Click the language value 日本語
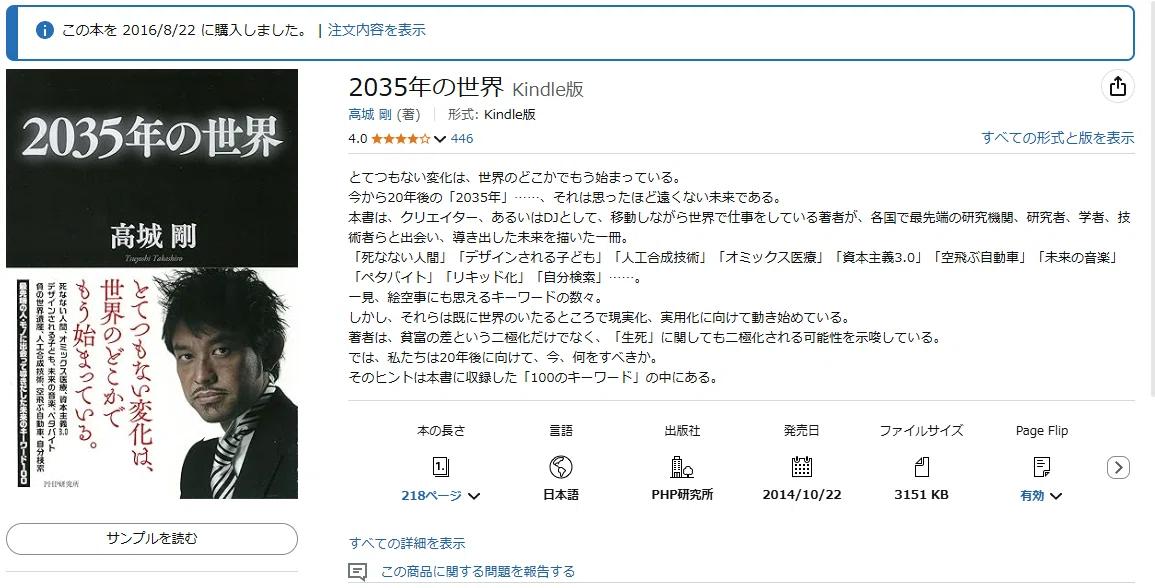Image resolution: width=1155 pixels, height=588 pixels. click(561, 495)
